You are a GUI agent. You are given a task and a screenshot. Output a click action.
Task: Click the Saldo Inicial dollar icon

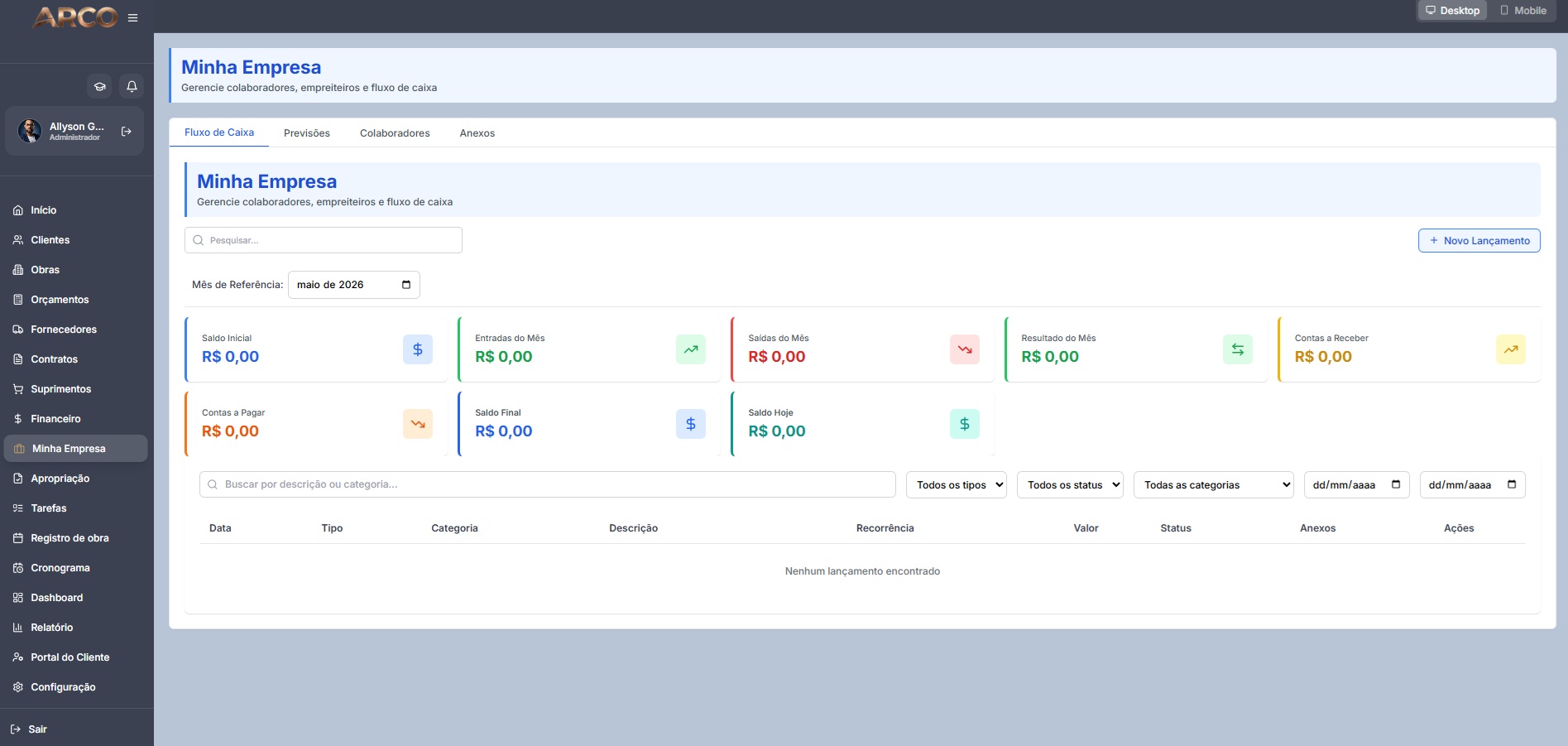pyautogui.click(x=418, y=349)
